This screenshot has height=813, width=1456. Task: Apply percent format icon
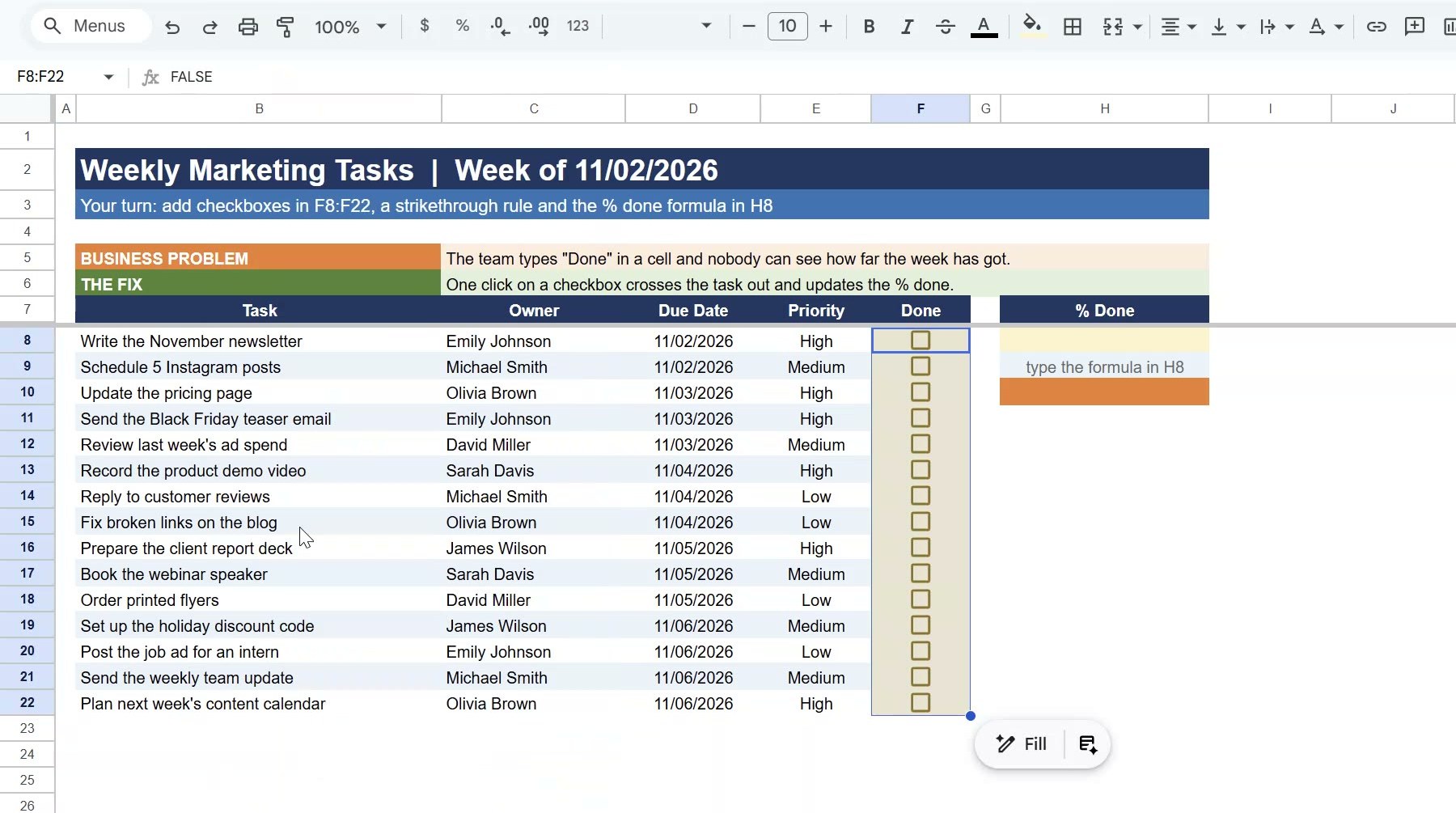pyautogui.click(x=463, y=26)
